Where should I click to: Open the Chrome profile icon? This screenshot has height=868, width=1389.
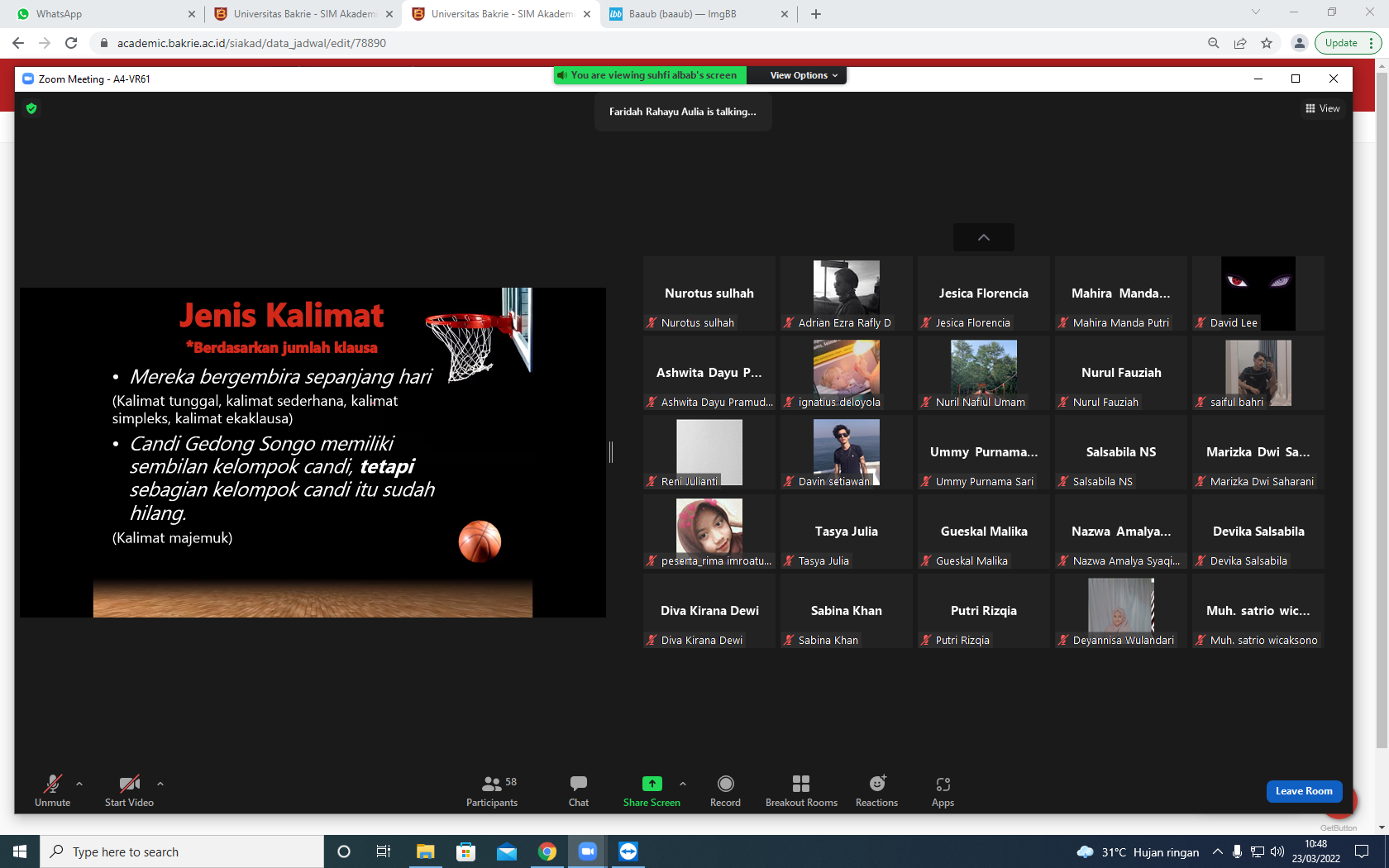click(x=1300, y=43)
